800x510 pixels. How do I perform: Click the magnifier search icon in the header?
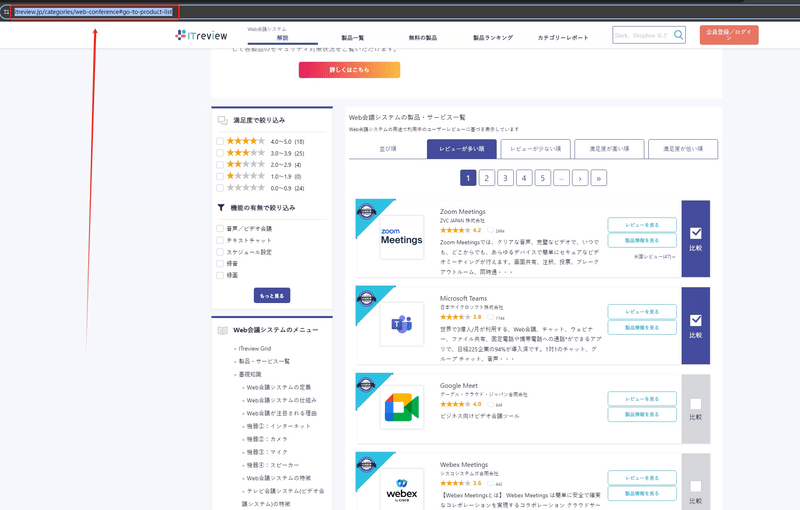coord(678,35)
